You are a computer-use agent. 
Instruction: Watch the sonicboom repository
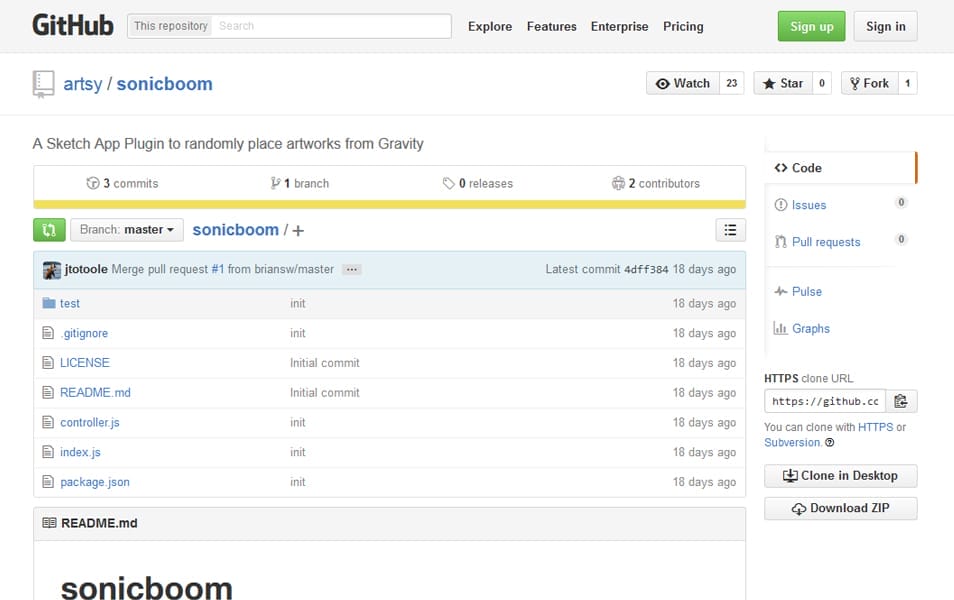(x=682, y=84)
